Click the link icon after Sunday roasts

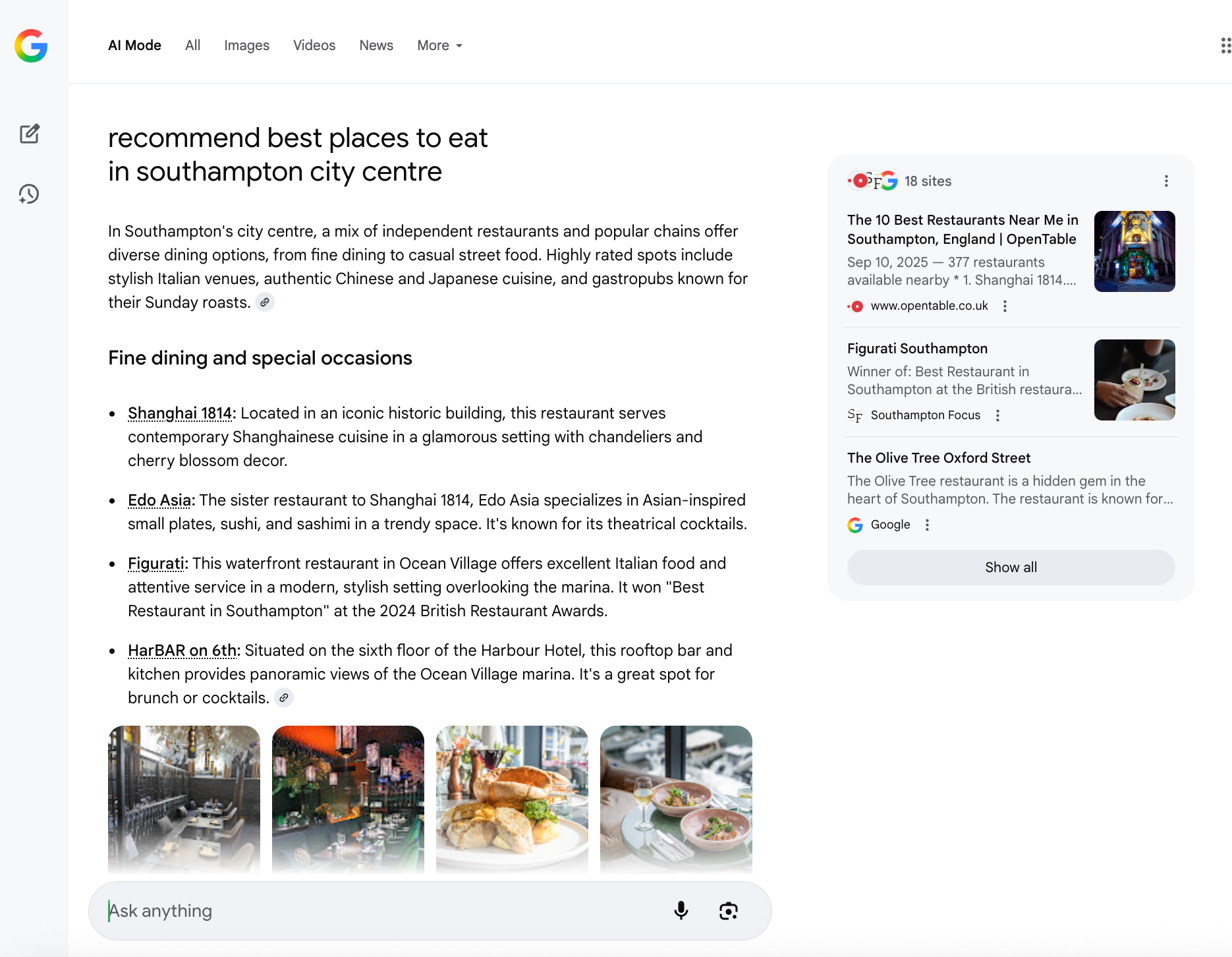click(x=265, y=303)
